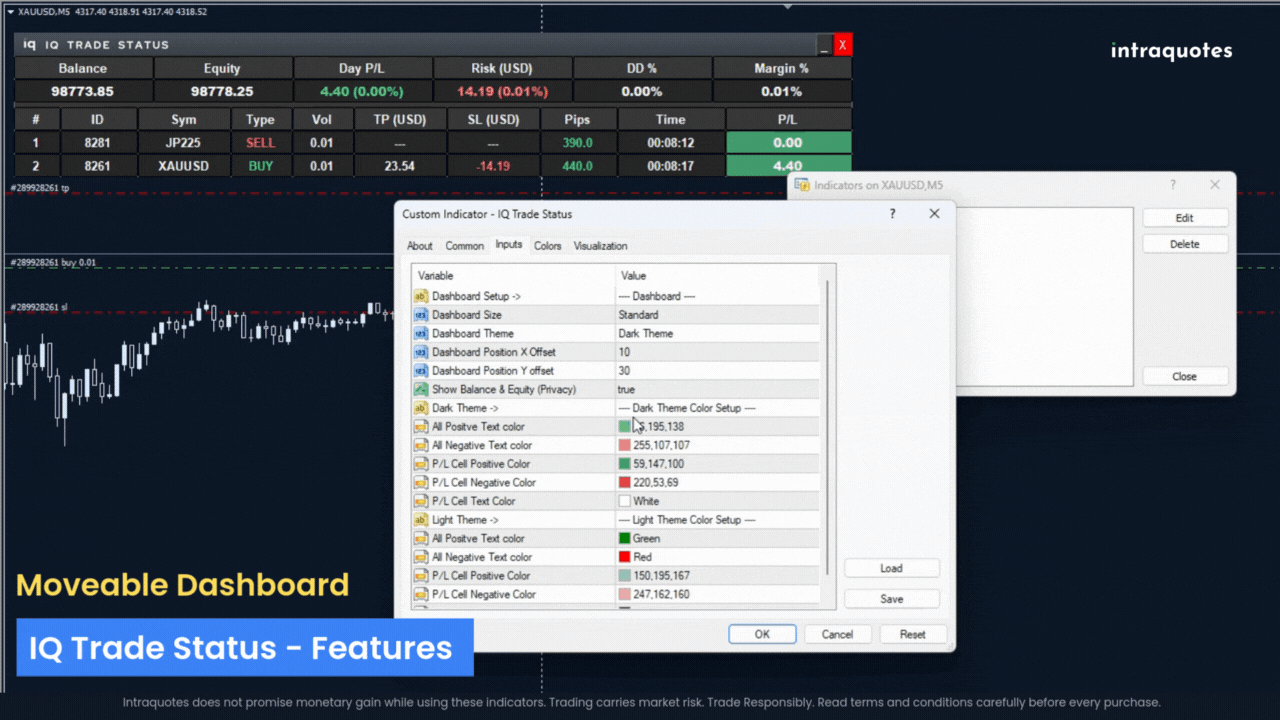Select the Red color swatch
This screenshot has height=720, width=1280.
(x=625, y=557)
